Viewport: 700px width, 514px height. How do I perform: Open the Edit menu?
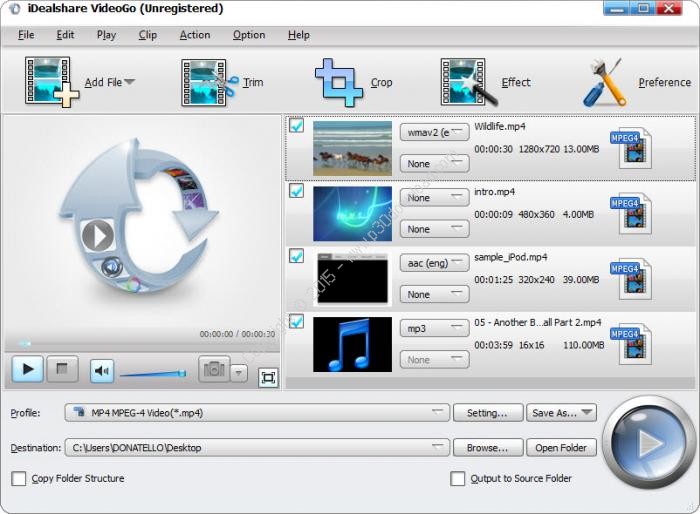coord(65,35)
